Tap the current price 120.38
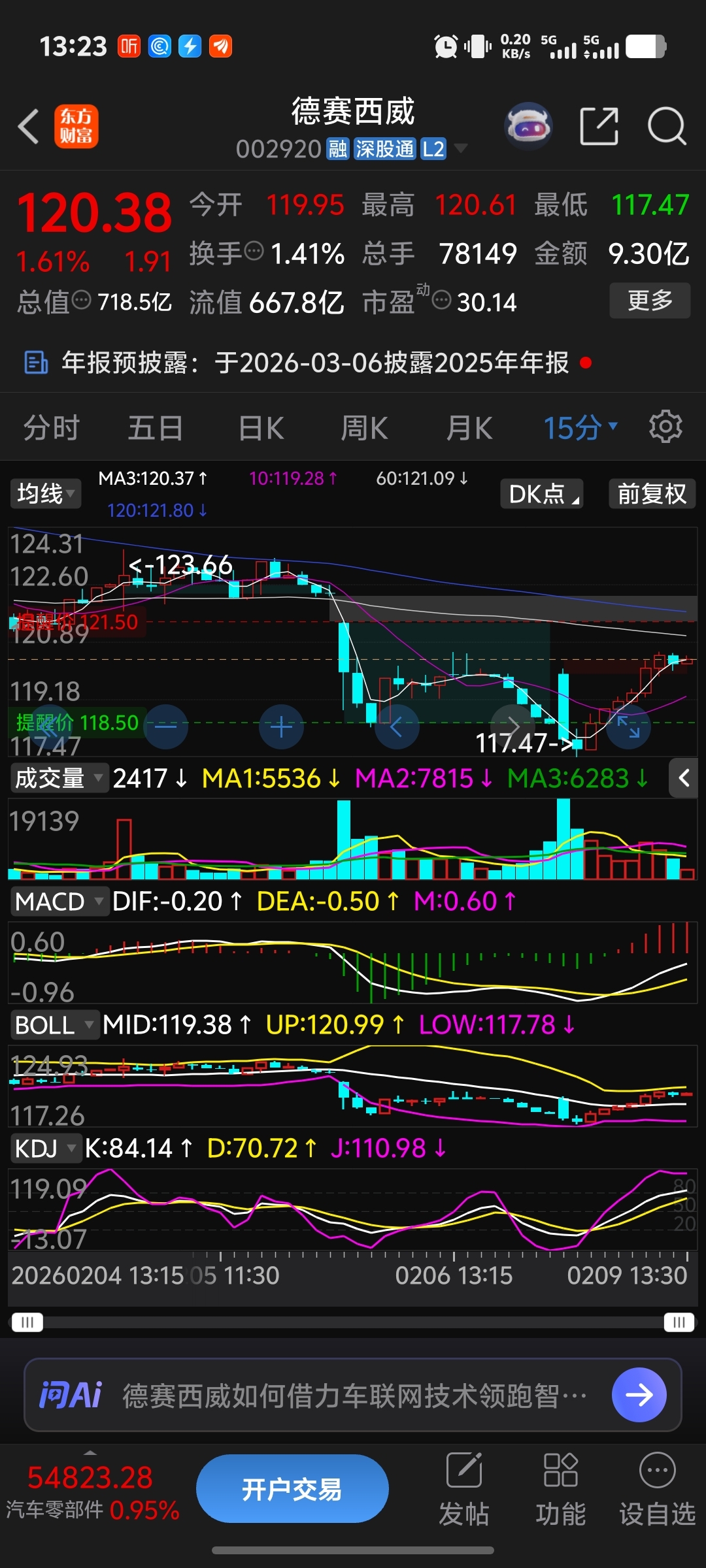 [x=94, y=214]
